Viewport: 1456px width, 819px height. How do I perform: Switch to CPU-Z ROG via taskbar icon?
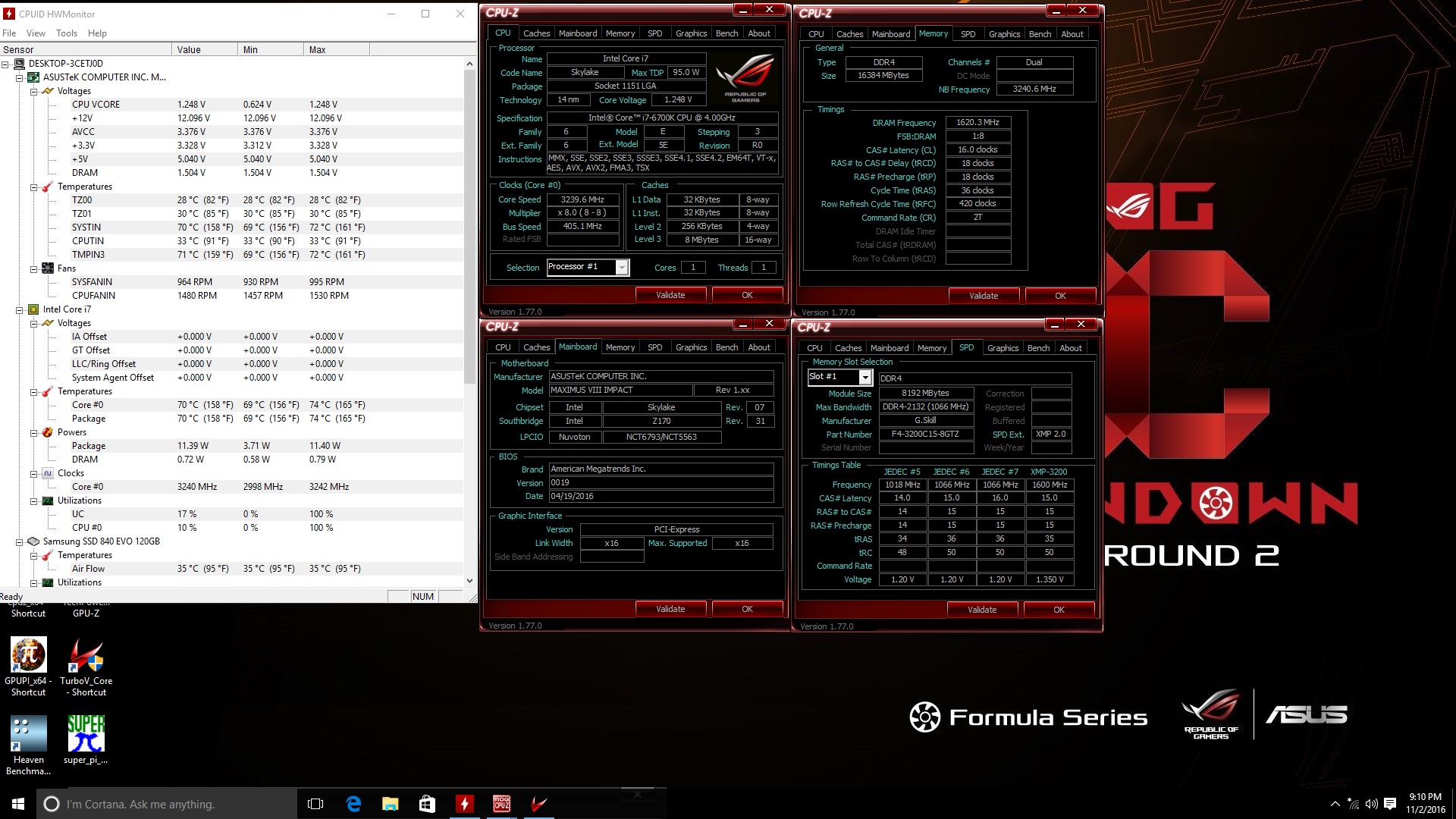click(501, 804)
